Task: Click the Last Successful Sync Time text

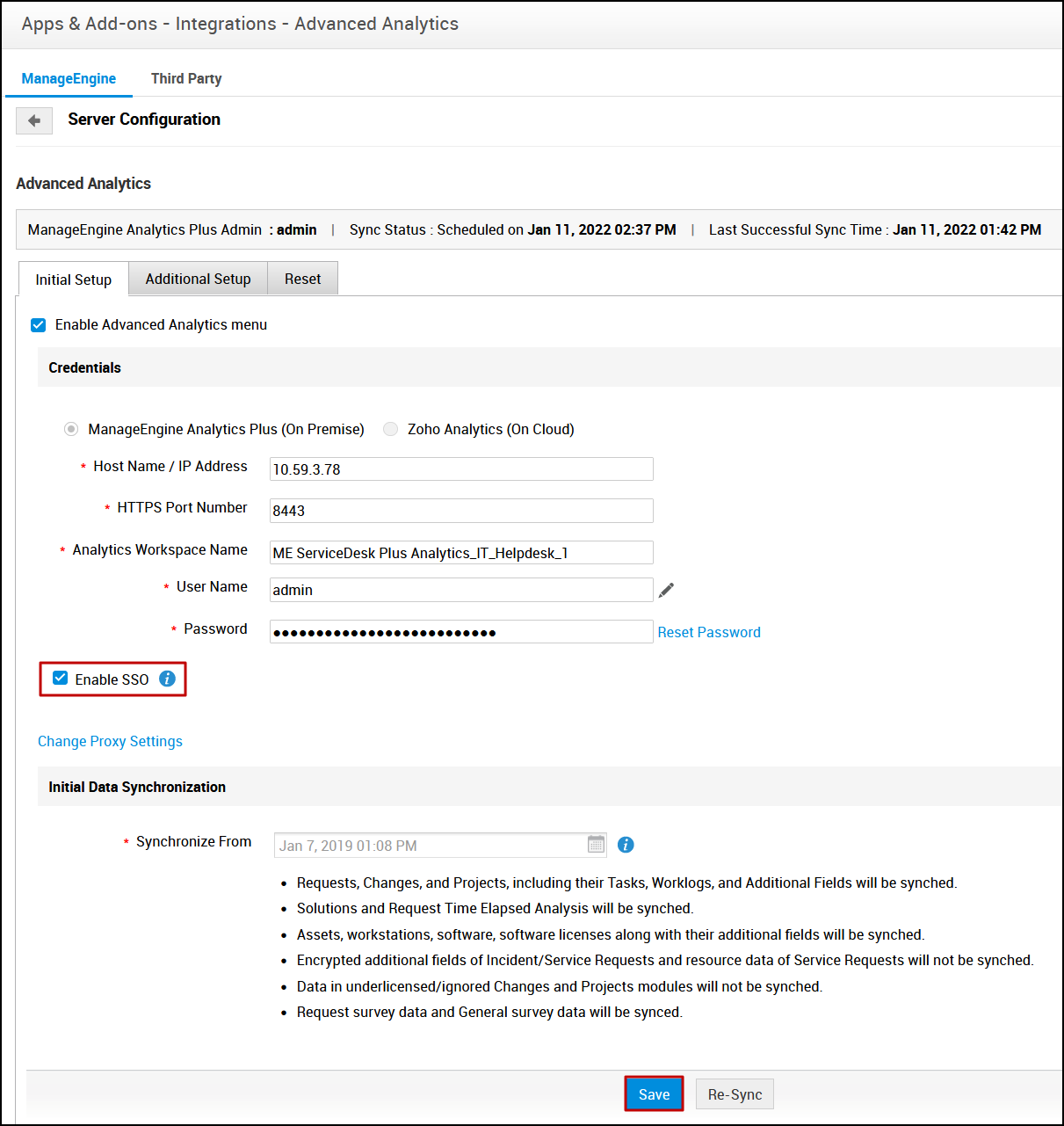Action: [875, 229]
